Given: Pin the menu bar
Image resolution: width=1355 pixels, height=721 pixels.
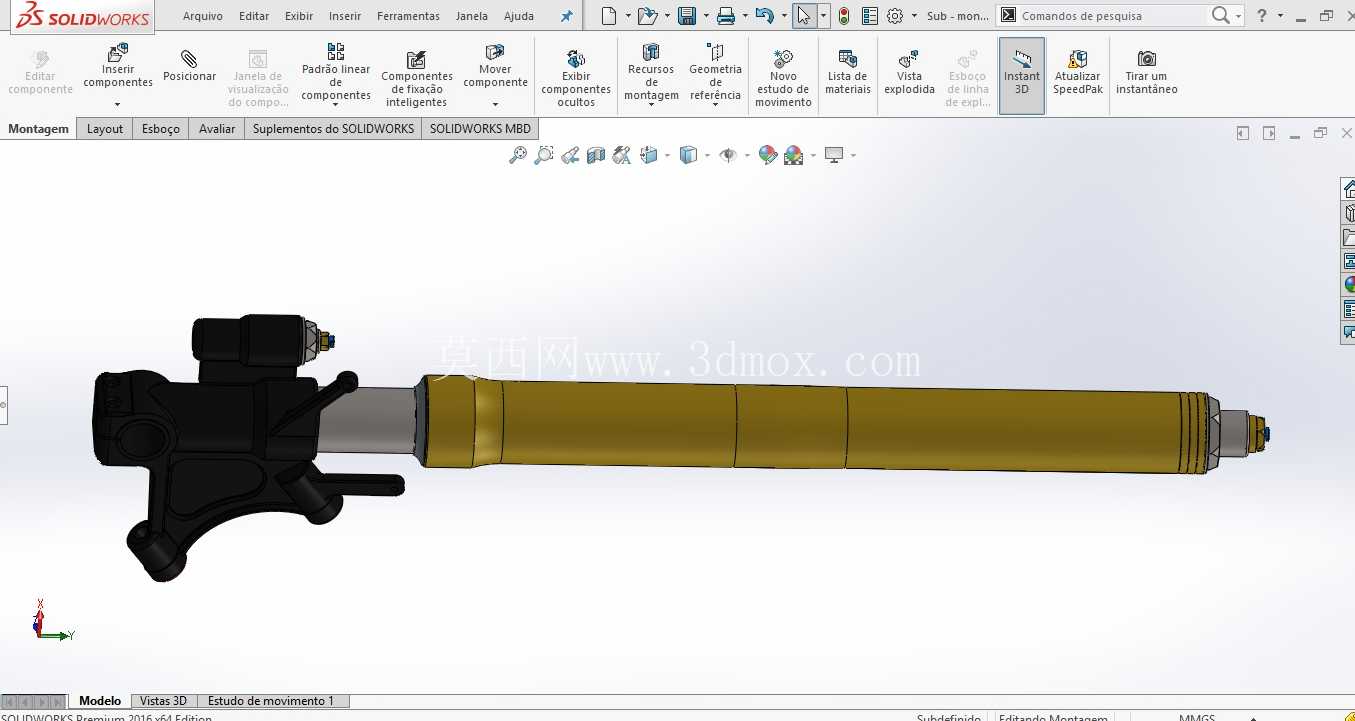Looking at the screenshot, I should 566,16.
